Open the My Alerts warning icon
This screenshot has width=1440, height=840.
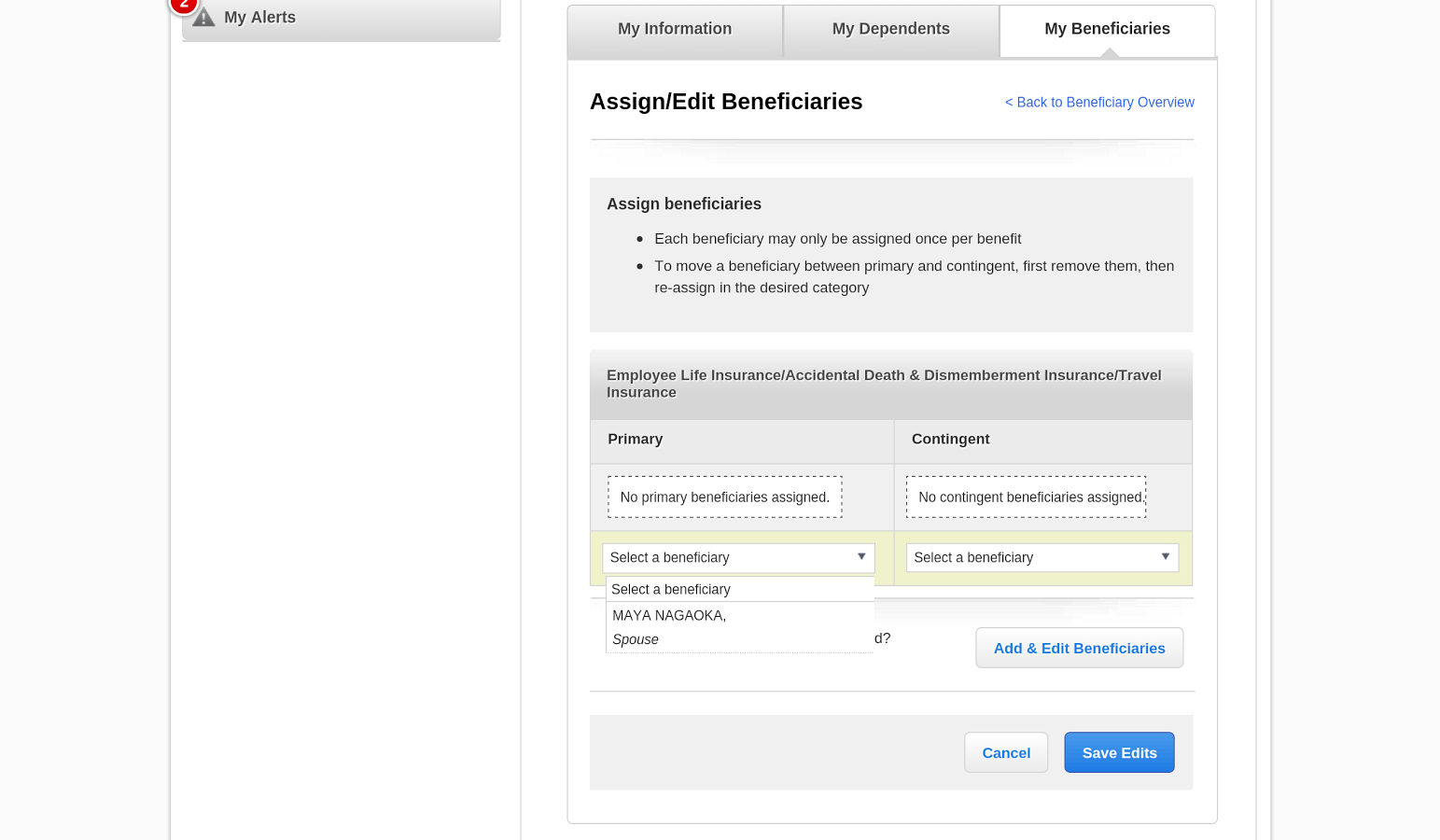(203, 18)
